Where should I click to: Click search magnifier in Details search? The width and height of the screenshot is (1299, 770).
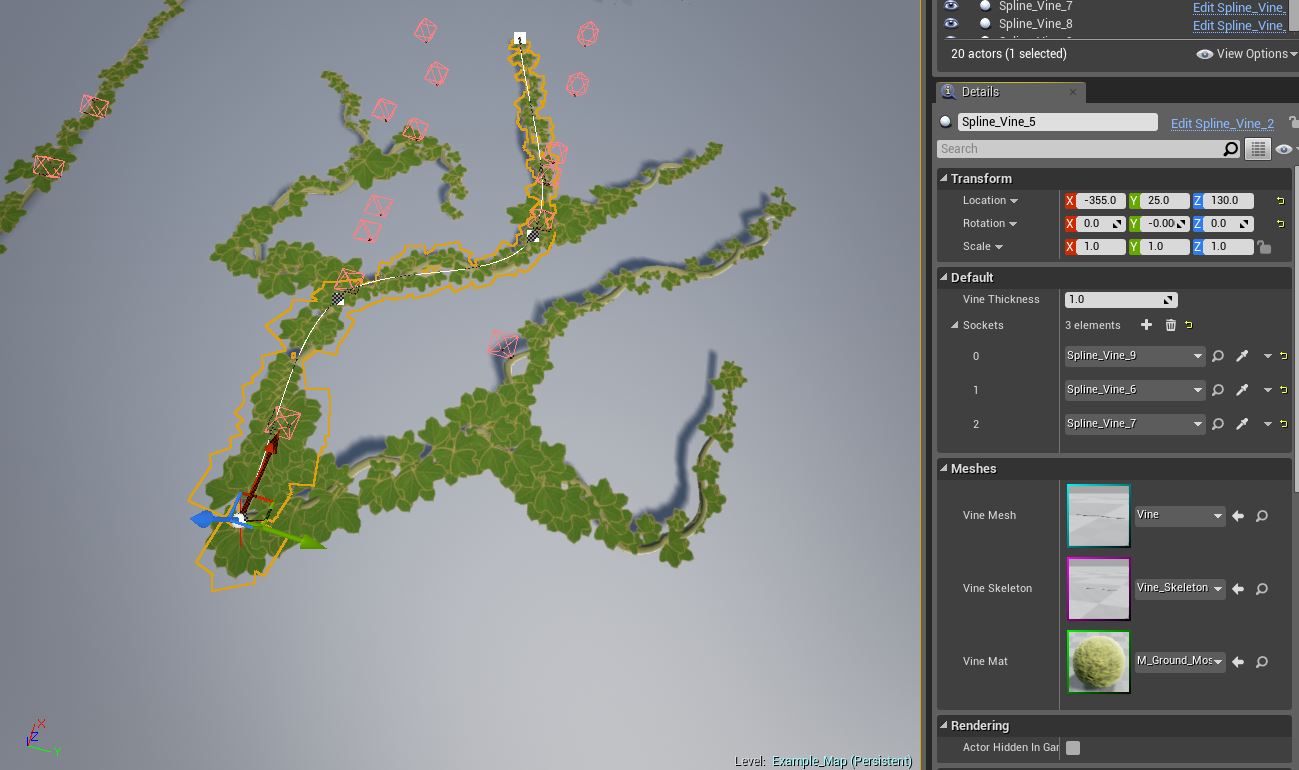1230,149
